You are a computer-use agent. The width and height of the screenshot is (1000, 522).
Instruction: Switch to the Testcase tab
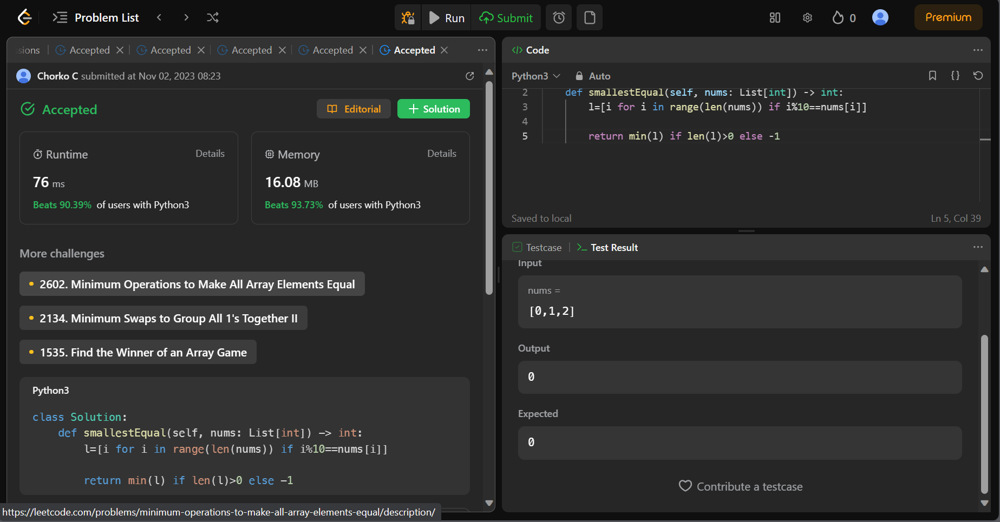pyautogui.click(x=536, y=247)
